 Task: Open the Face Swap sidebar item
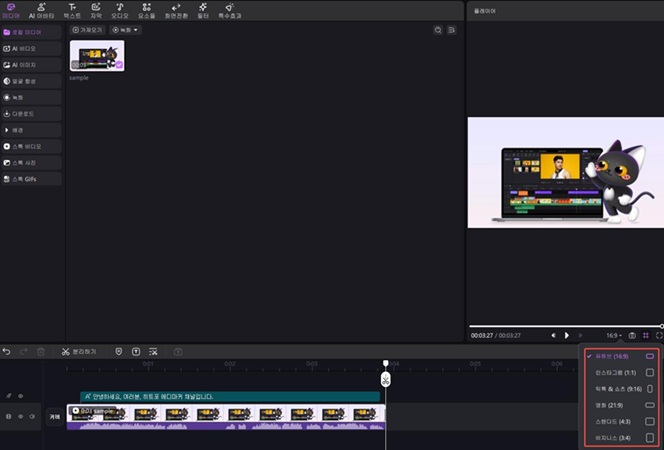click(x=31, y=81)
